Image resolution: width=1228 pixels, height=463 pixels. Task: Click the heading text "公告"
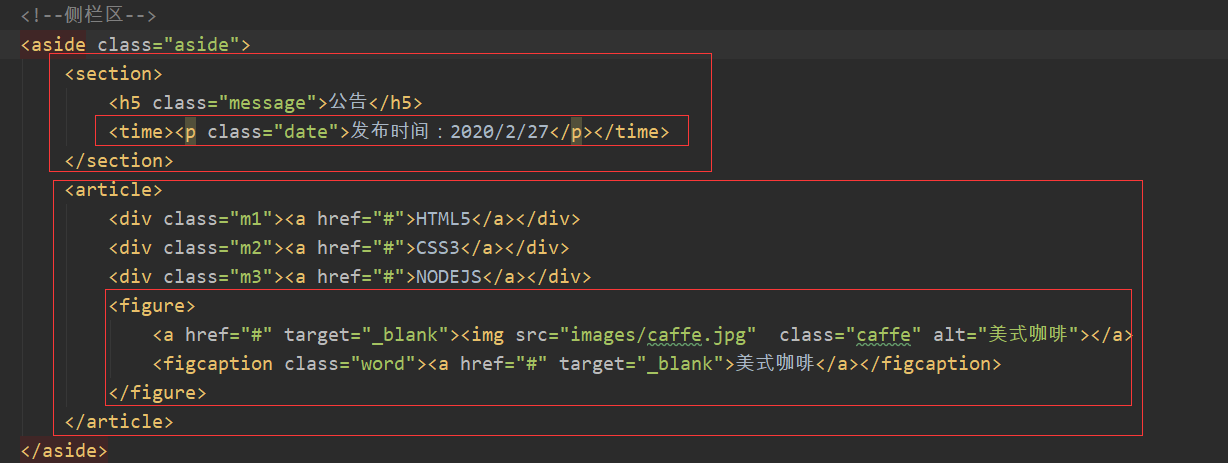coord(348,103)
